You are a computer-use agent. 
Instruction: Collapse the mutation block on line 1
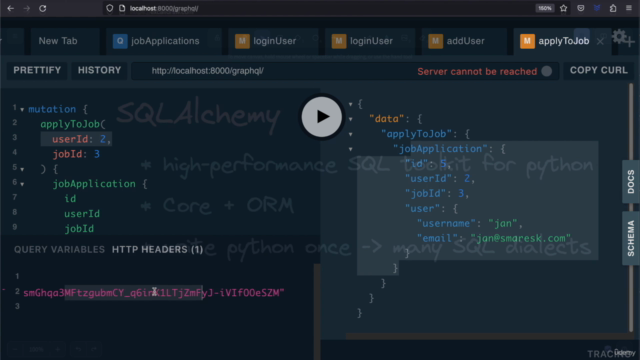point(22,110)
